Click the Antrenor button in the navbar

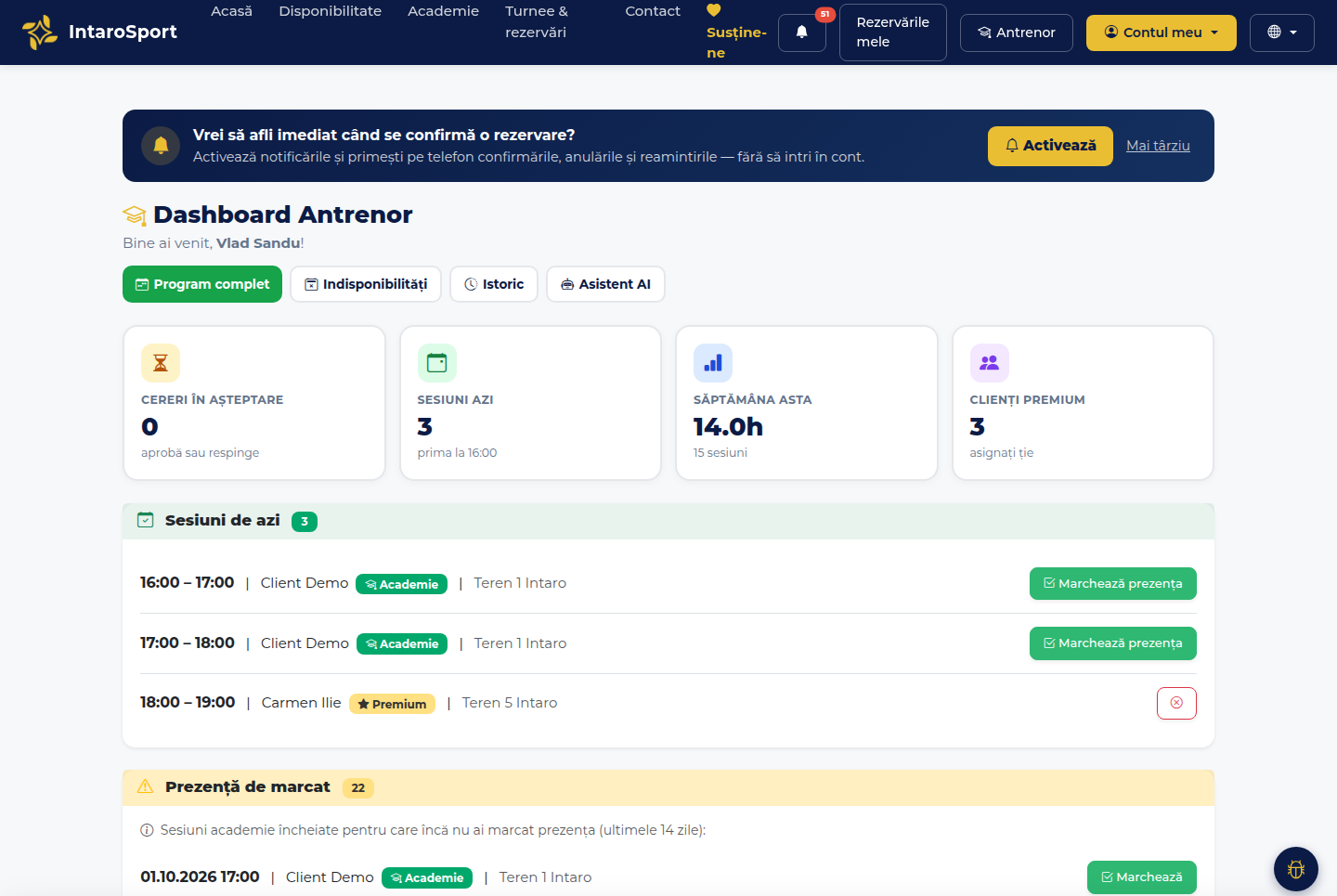[x=1017, y=32]
